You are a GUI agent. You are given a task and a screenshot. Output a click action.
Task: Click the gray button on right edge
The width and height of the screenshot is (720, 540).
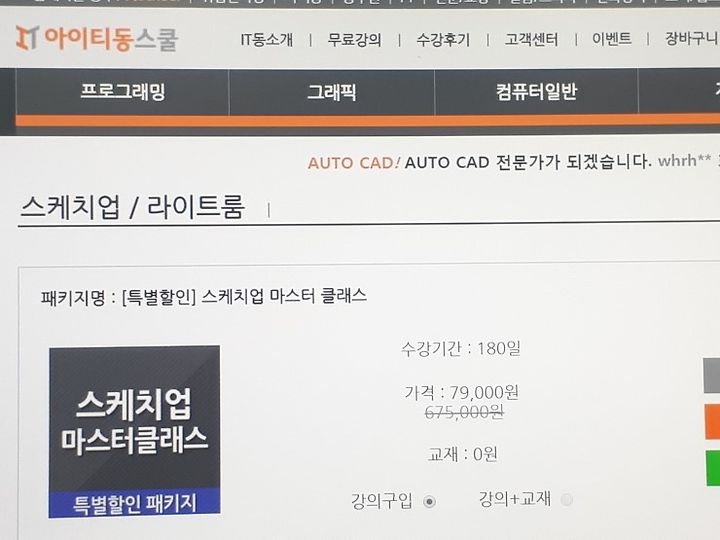712,376
